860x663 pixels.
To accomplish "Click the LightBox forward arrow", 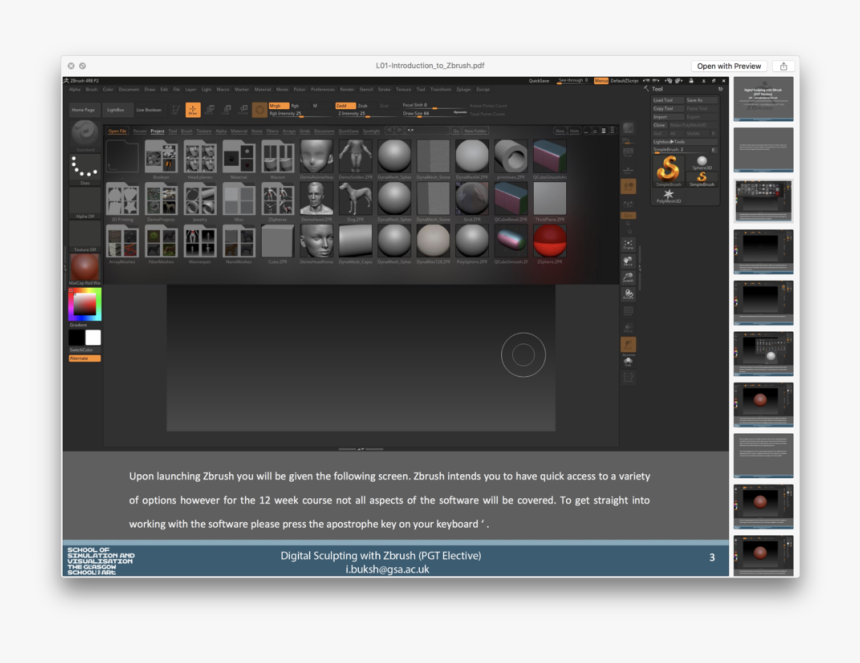I will (x=399, y=131).
